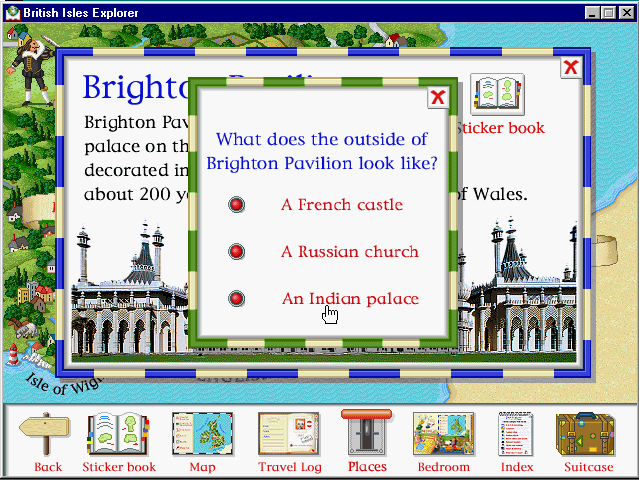The height and width of the screenshot is (480, 639).
Task: Close the Brighton Pavilion info panel
Action: click(571, 67)
